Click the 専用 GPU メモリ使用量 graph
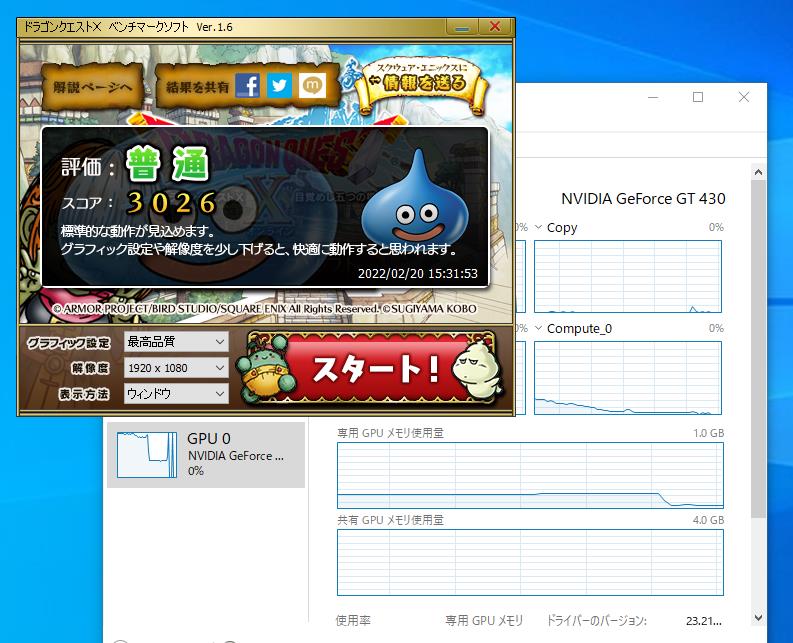Screen dimensions: 793x643 [531, 475]
